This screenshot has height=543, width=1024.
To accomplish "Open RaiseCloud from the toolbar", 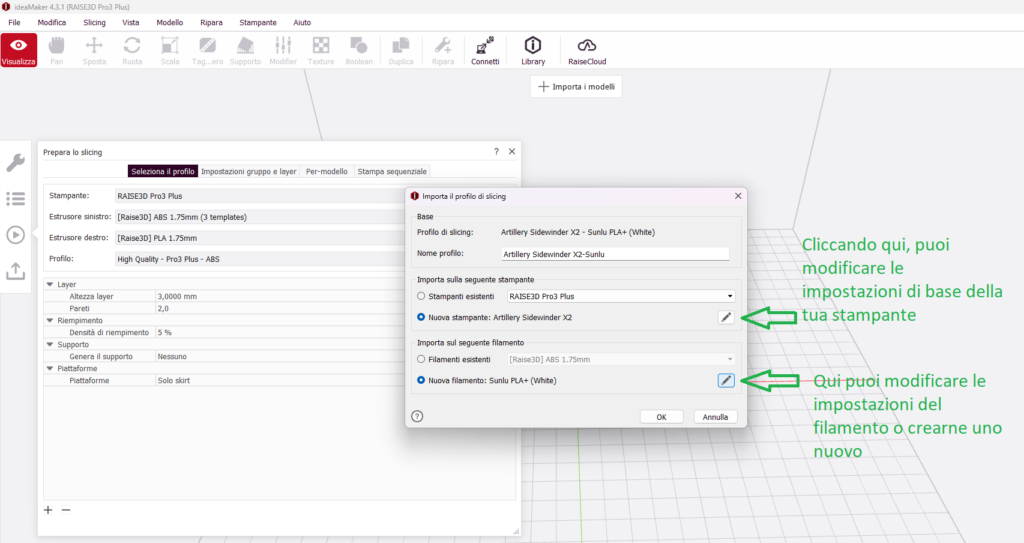I will point(587,50).
